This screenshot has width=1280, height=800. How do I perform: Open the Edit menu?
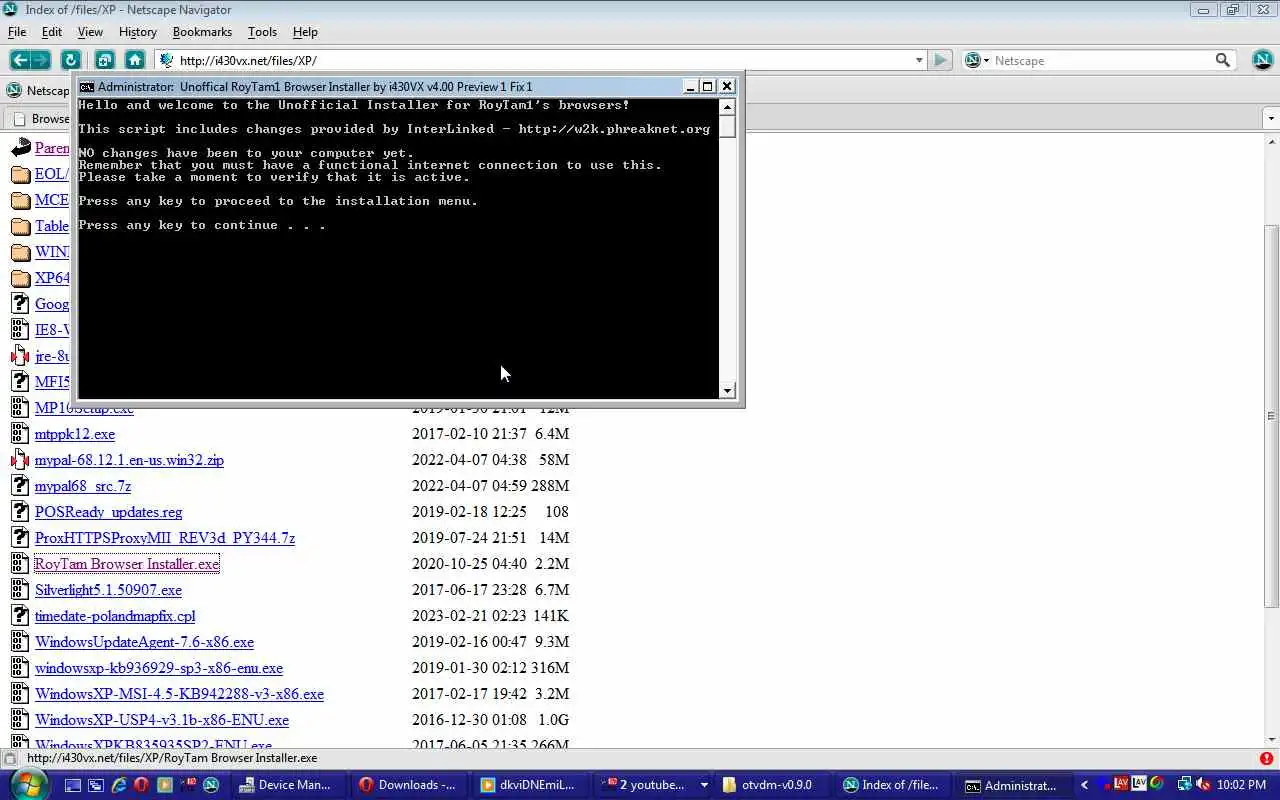pos(52,32)
